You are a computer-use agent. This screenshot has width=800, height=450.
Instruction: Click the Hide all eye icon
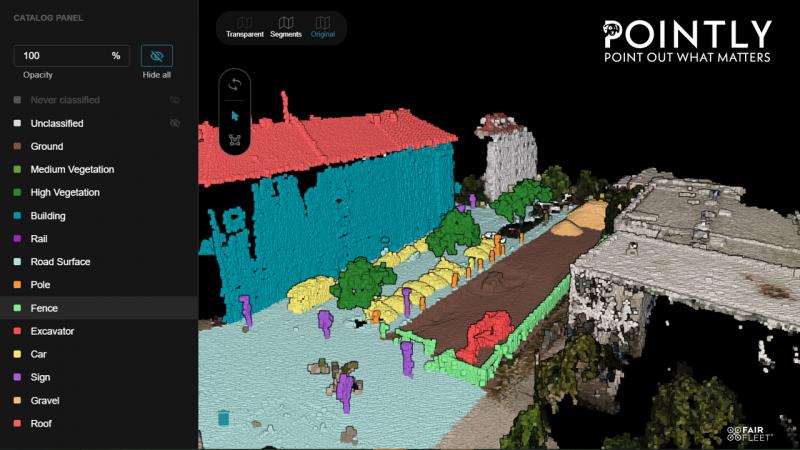[x=156, y=56]
